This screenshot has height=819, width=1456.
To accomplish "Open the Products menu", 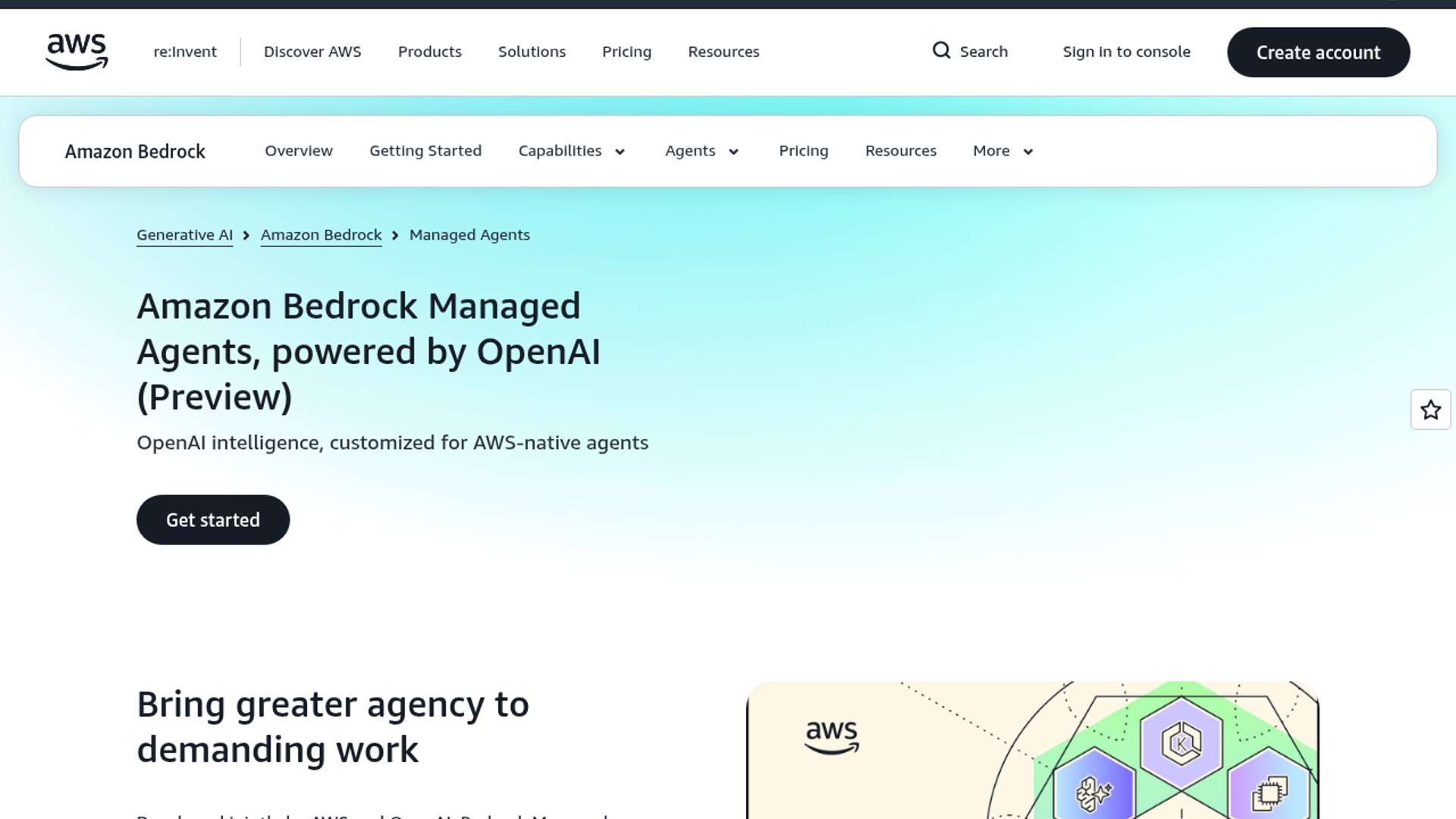I will pos(430,52).
